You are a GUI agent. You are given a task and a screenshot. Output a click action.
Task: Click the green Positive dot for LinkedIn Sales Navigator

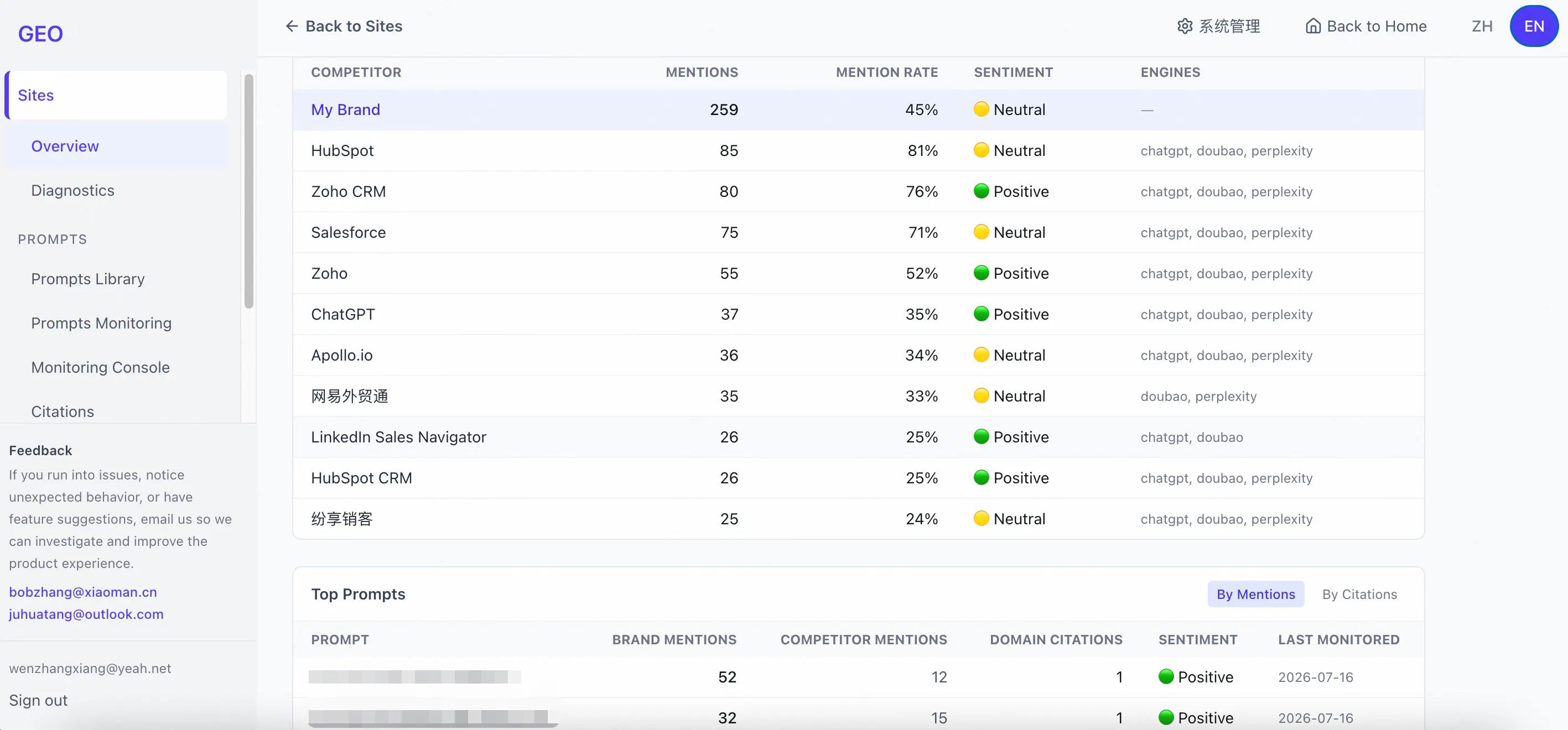(x=981, y=436)
